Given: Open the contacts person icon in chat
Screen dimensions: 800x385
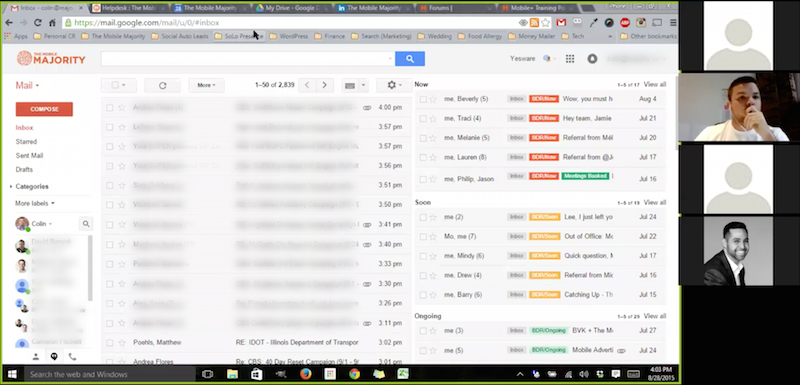Looking at the screenshot, I should pos(36,356).
